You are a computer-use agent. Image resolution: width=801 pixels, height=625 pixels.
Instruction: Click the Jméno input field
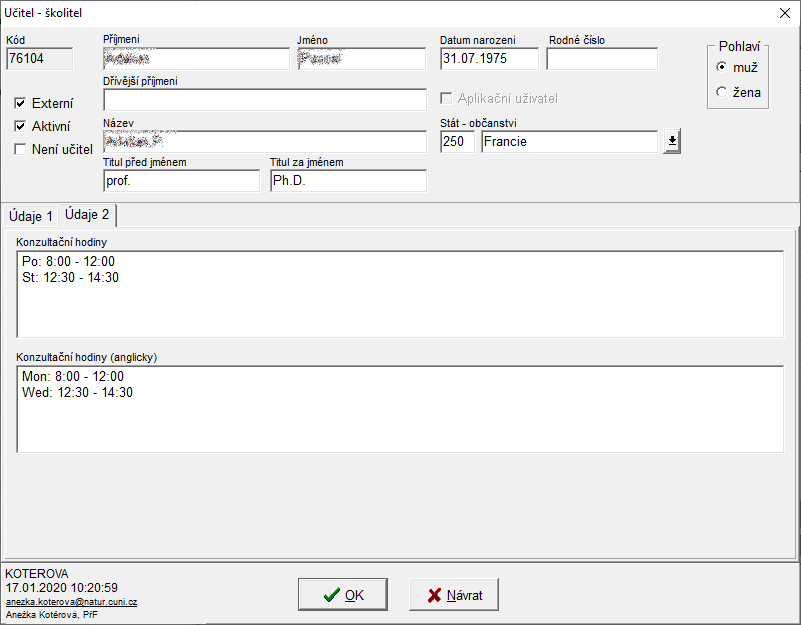click(x=363, y=59)
